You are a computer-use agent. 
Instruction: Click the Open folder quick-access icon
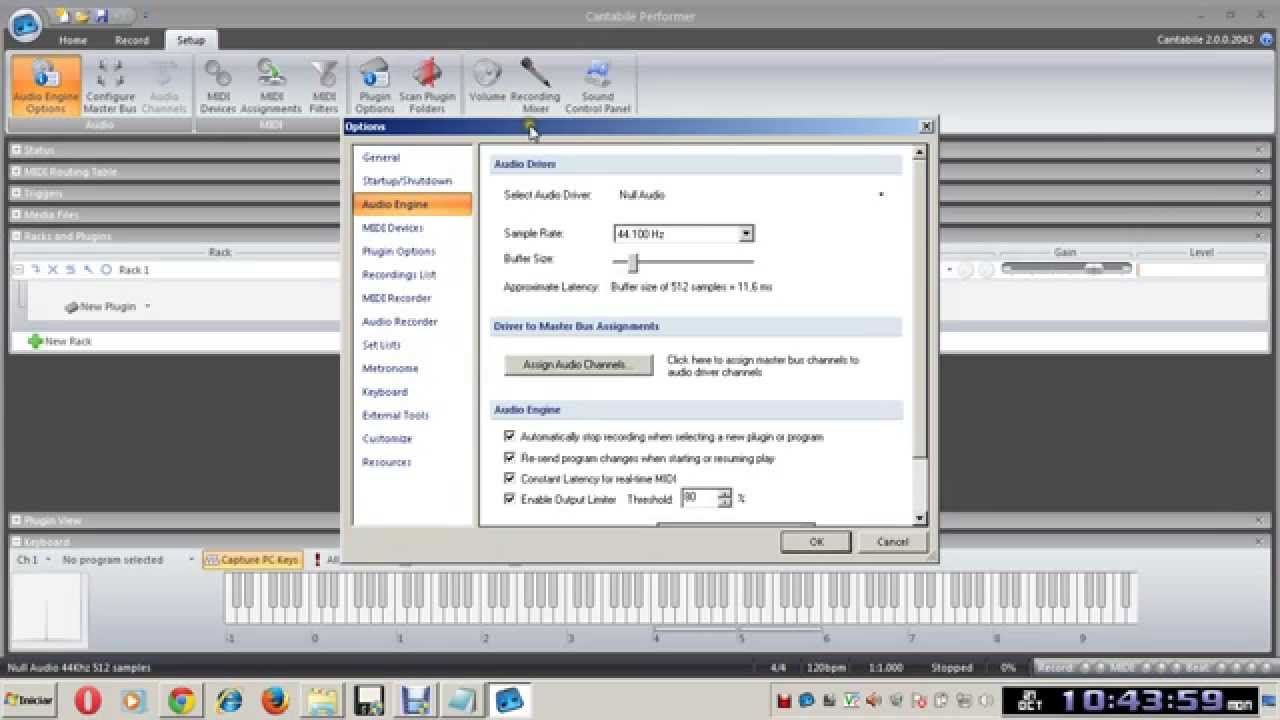point(81,16)
